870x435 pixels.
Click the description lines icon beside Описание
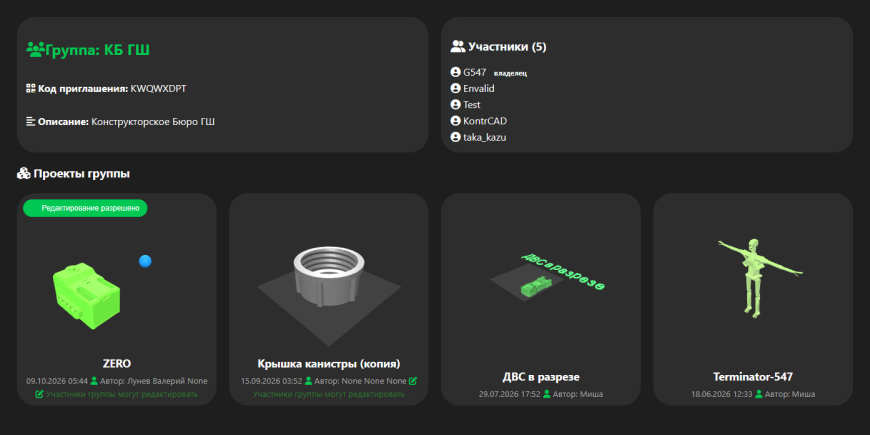click(31, 121)
